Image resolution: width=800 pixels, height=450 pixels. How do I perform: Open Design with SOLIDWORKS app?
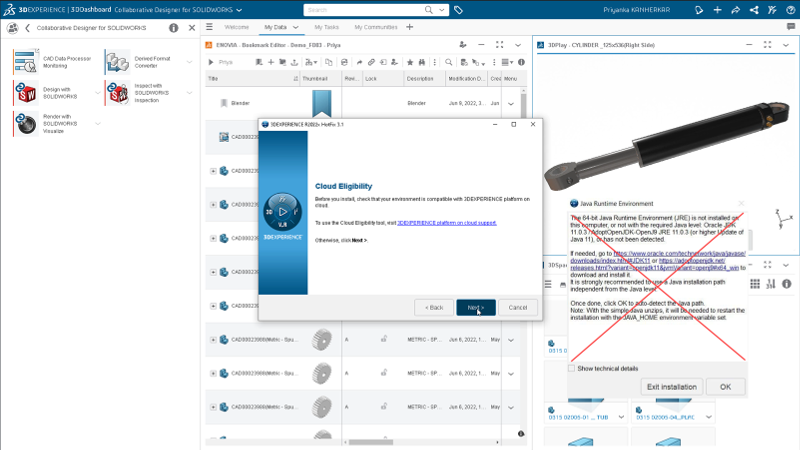[26, 93]
